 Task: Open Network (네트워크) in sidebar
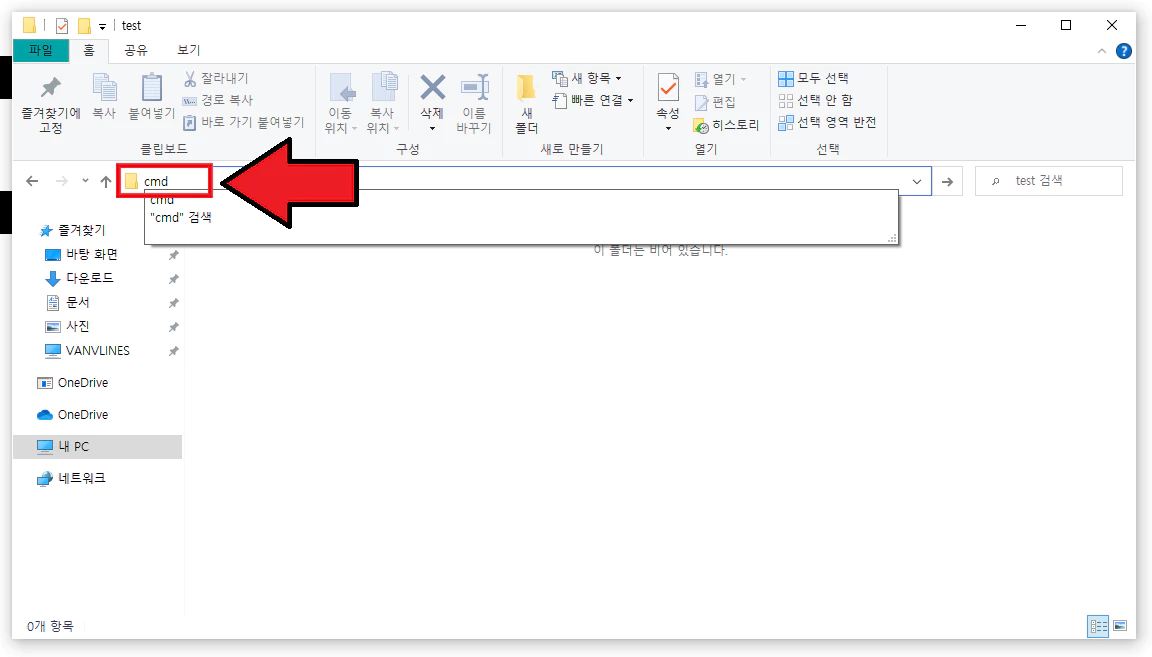click(x=71, y=478)
